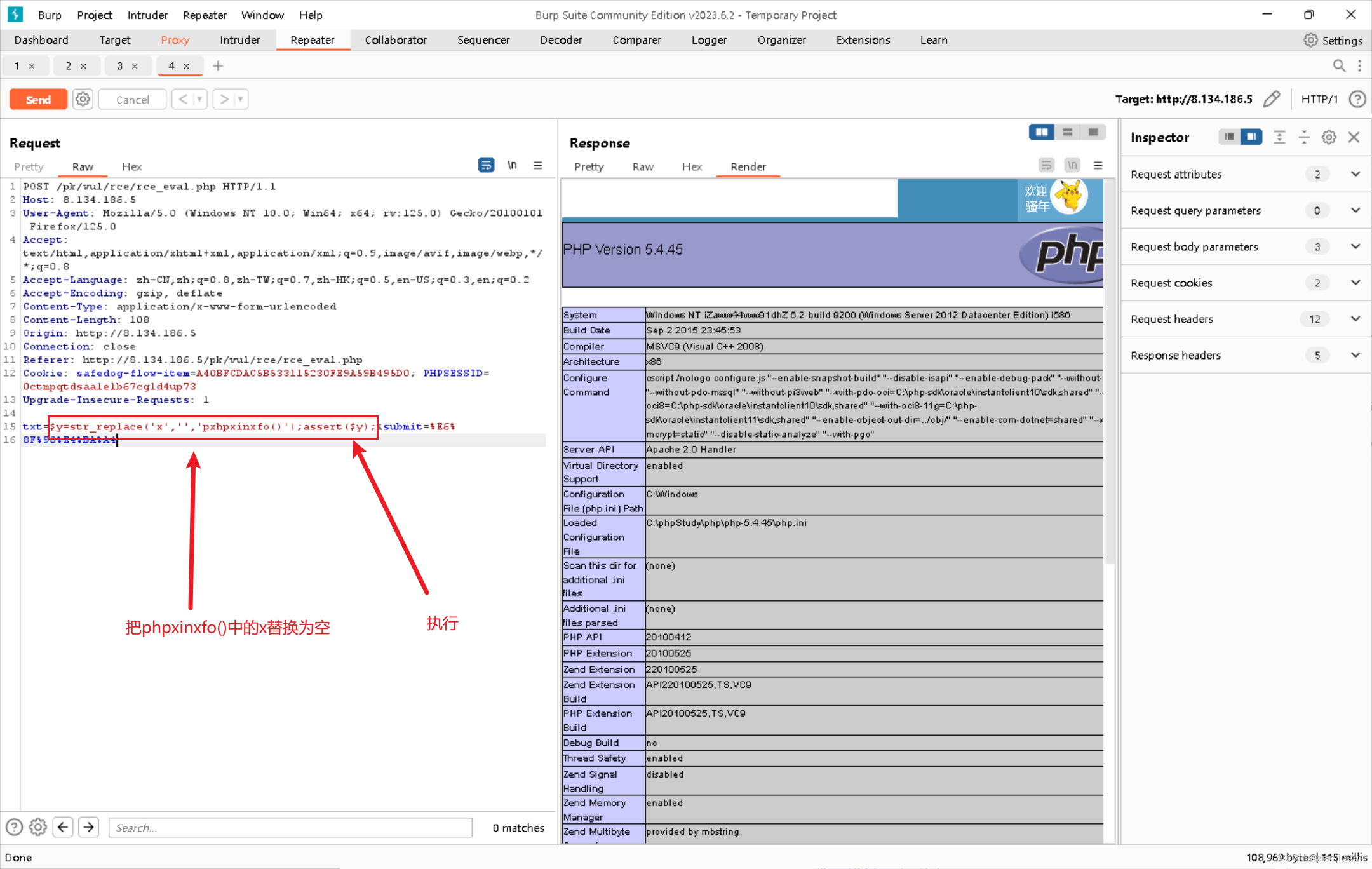Expand Request headers section

[x=1355, y=319]
